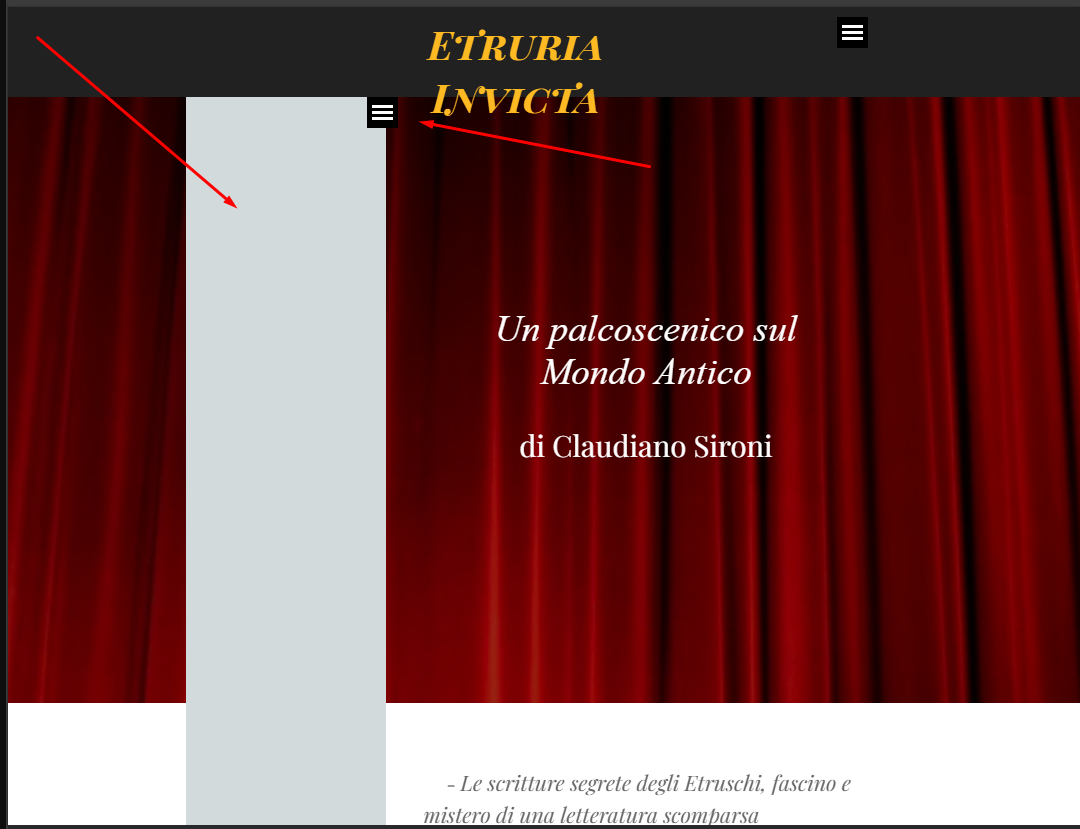Click the hamburger icon atop the gray sidebar panel

pyautogui.click(x=382, y=112)
